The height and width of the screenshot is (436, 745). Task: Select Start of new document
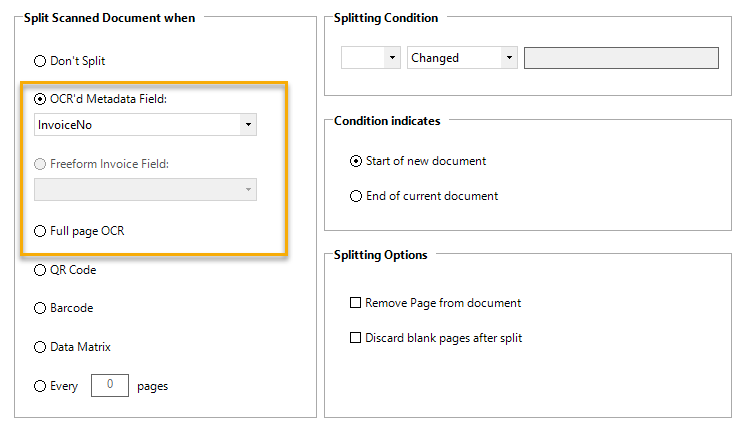pos(356,161)
